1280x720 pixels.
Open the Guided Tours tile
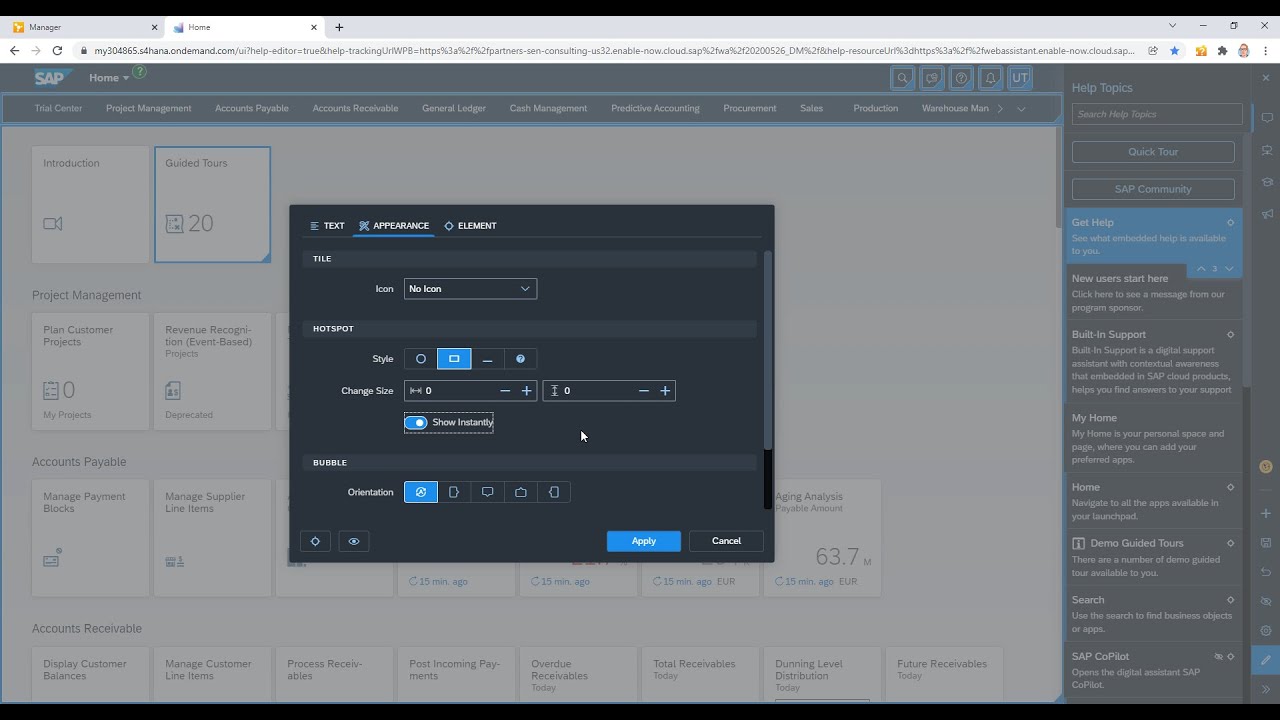click(x=212, y=205)
